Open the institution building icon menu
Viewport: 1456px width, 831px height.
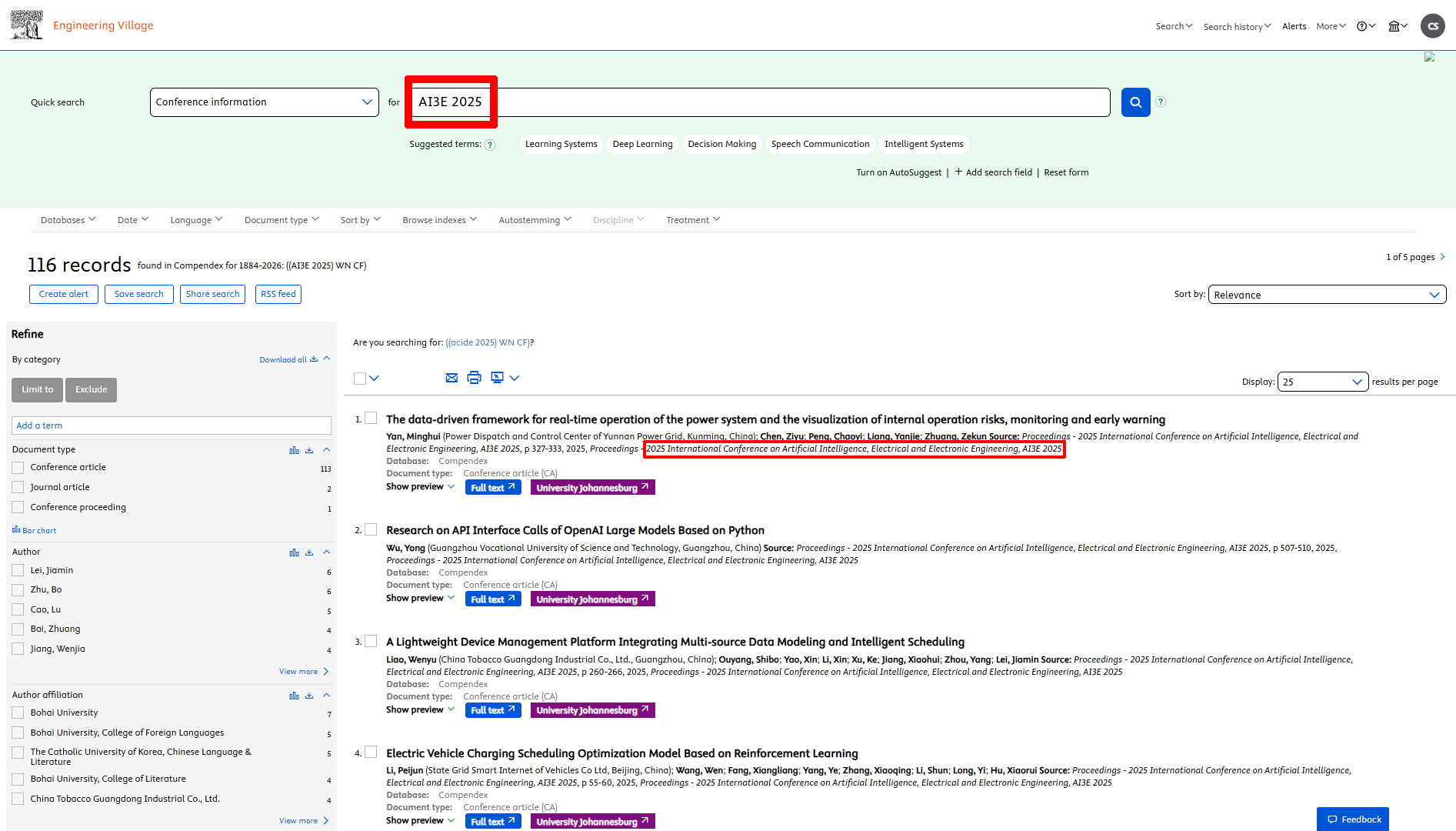[1398, 26]
